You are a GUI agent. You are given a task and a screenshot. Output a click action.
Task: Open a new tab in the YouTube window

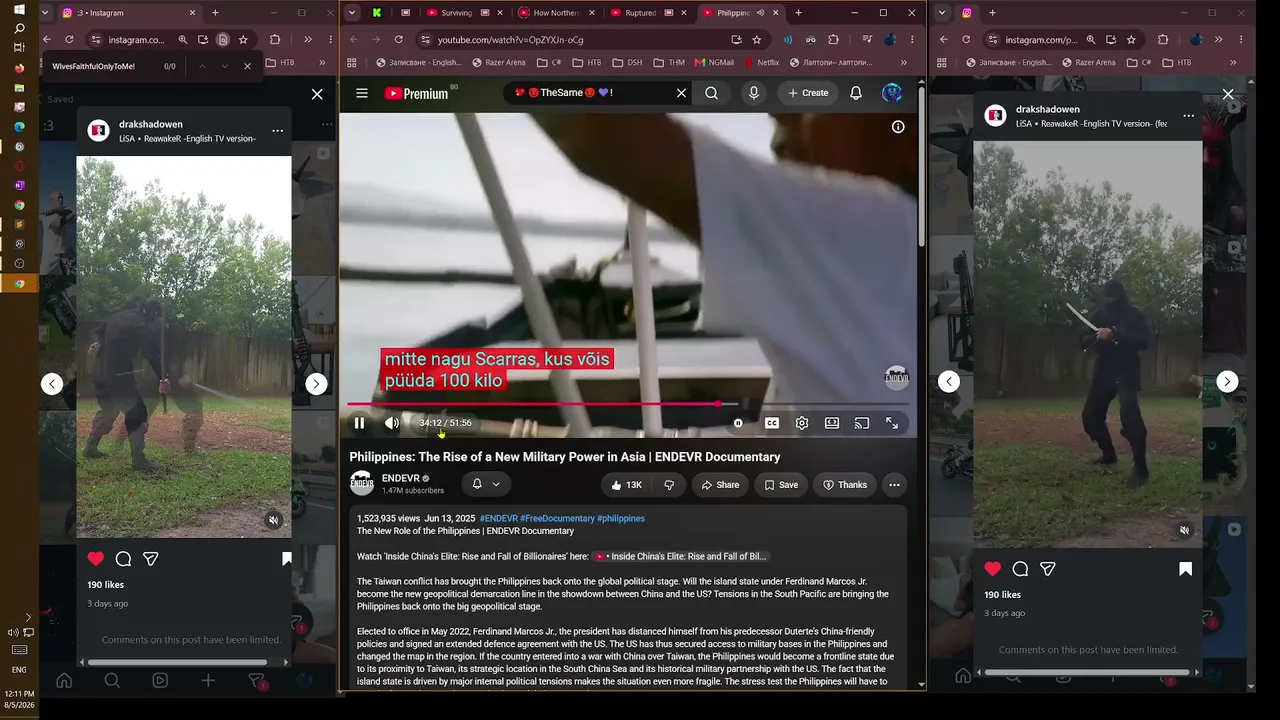click(798, 13)
